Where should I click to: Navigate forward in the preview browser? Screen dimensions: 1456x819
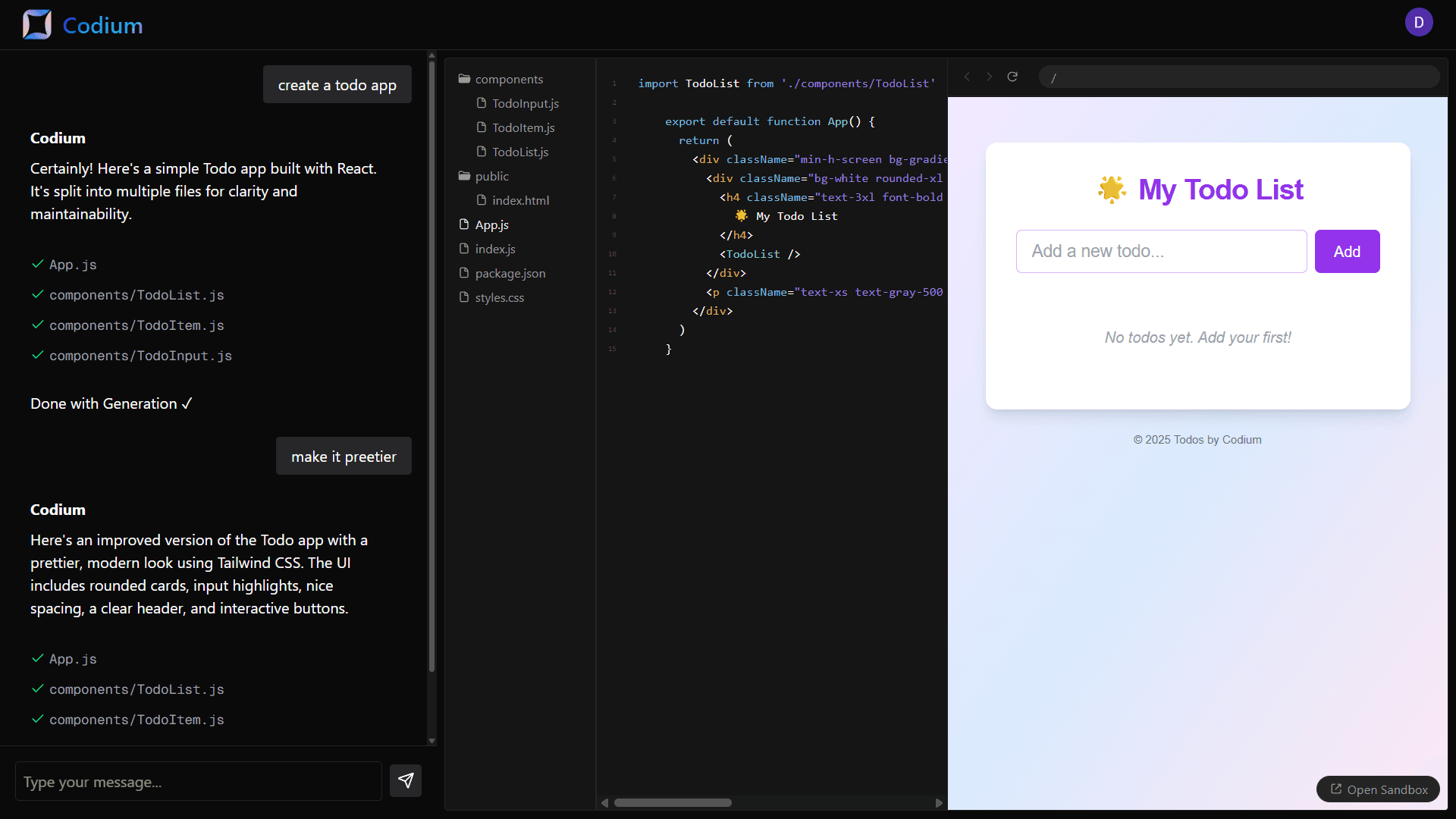pyautogui.click(x=990, y=77)
